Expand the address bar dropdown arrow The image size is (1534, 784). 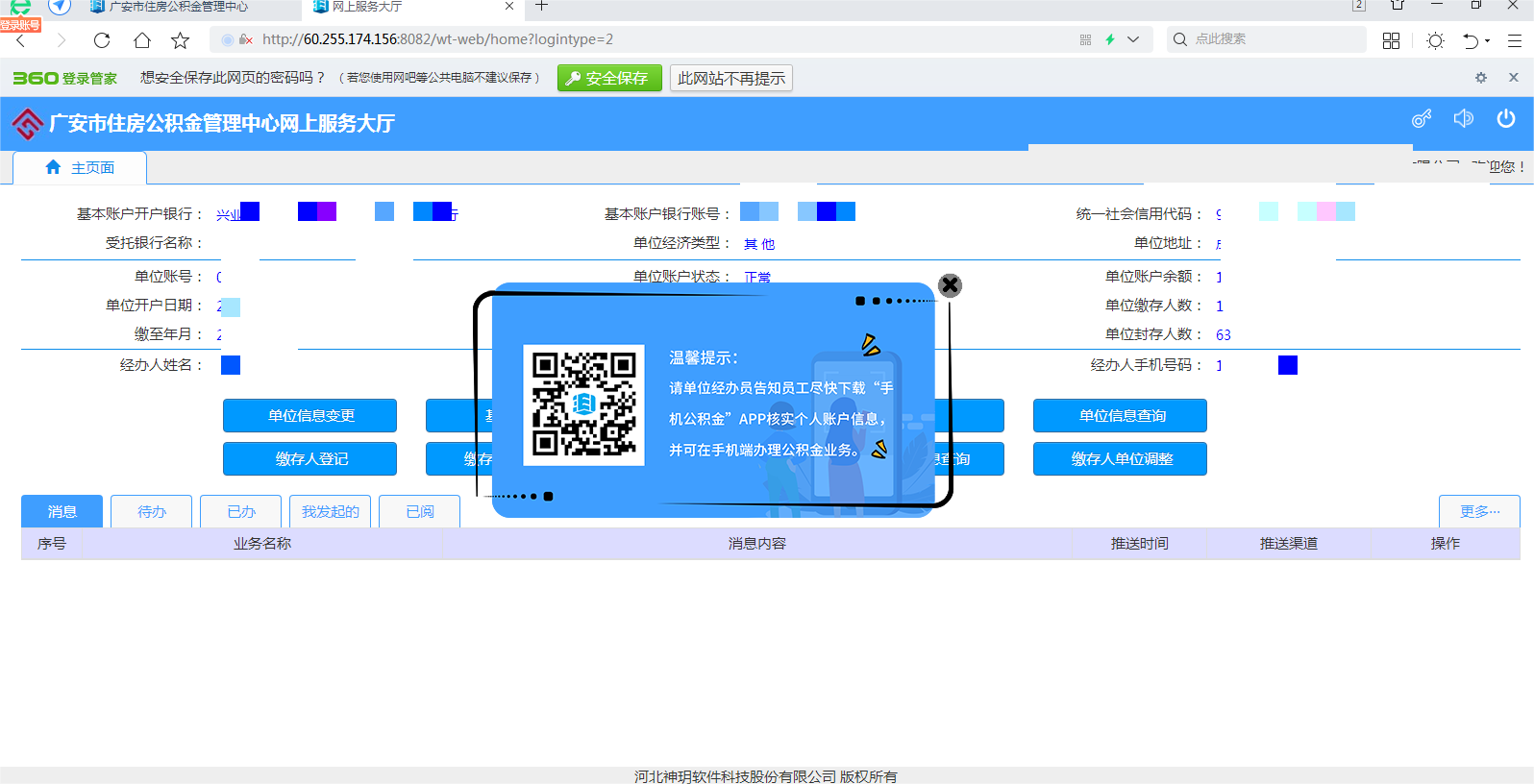pyautogui.click(x=1133, y=39)
